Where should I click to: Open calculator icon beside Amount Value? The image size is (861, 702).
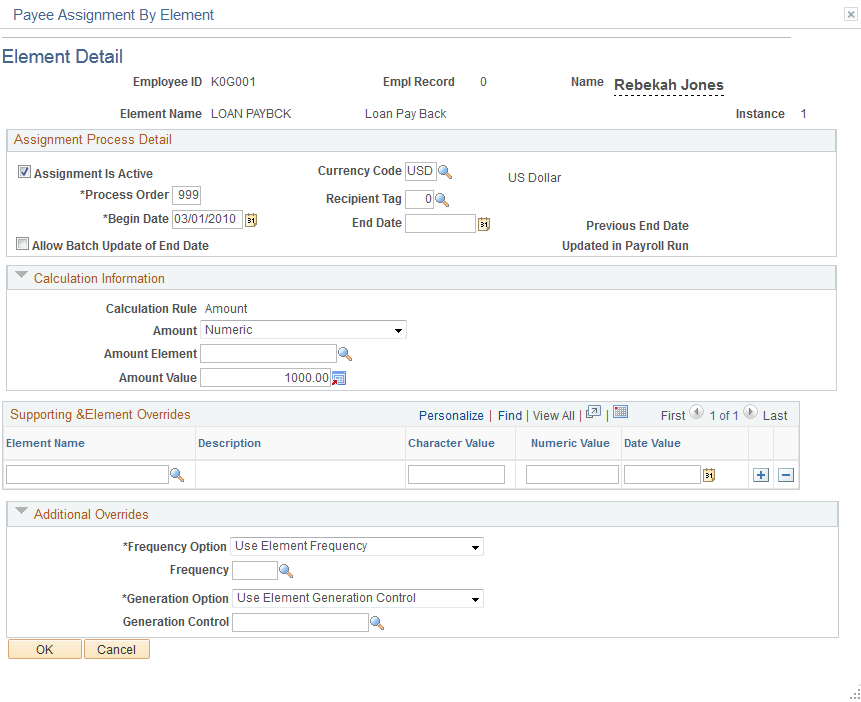pyautogui.click(x=339, y=378)
